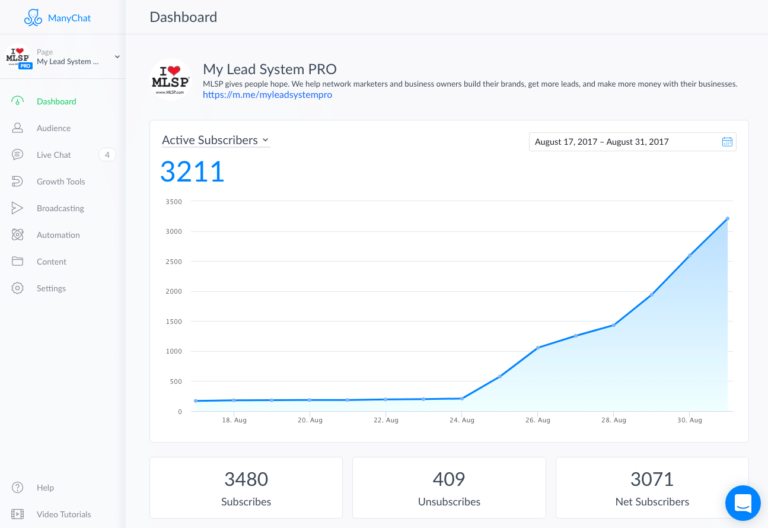Open the date range picker field
This screenshot has height=528, width=768.
(x=632, y=142)
